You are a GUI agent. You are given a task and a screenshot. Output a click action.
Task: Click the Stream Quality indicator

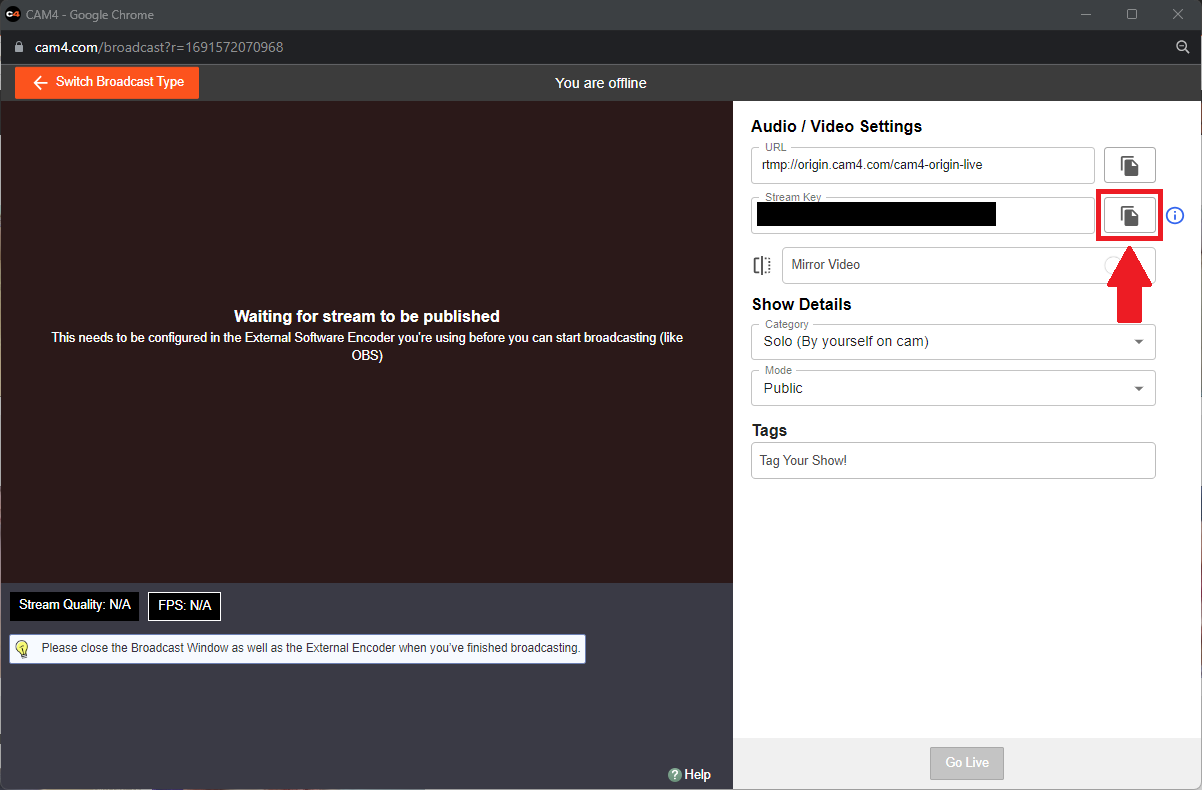click(75, 605)
